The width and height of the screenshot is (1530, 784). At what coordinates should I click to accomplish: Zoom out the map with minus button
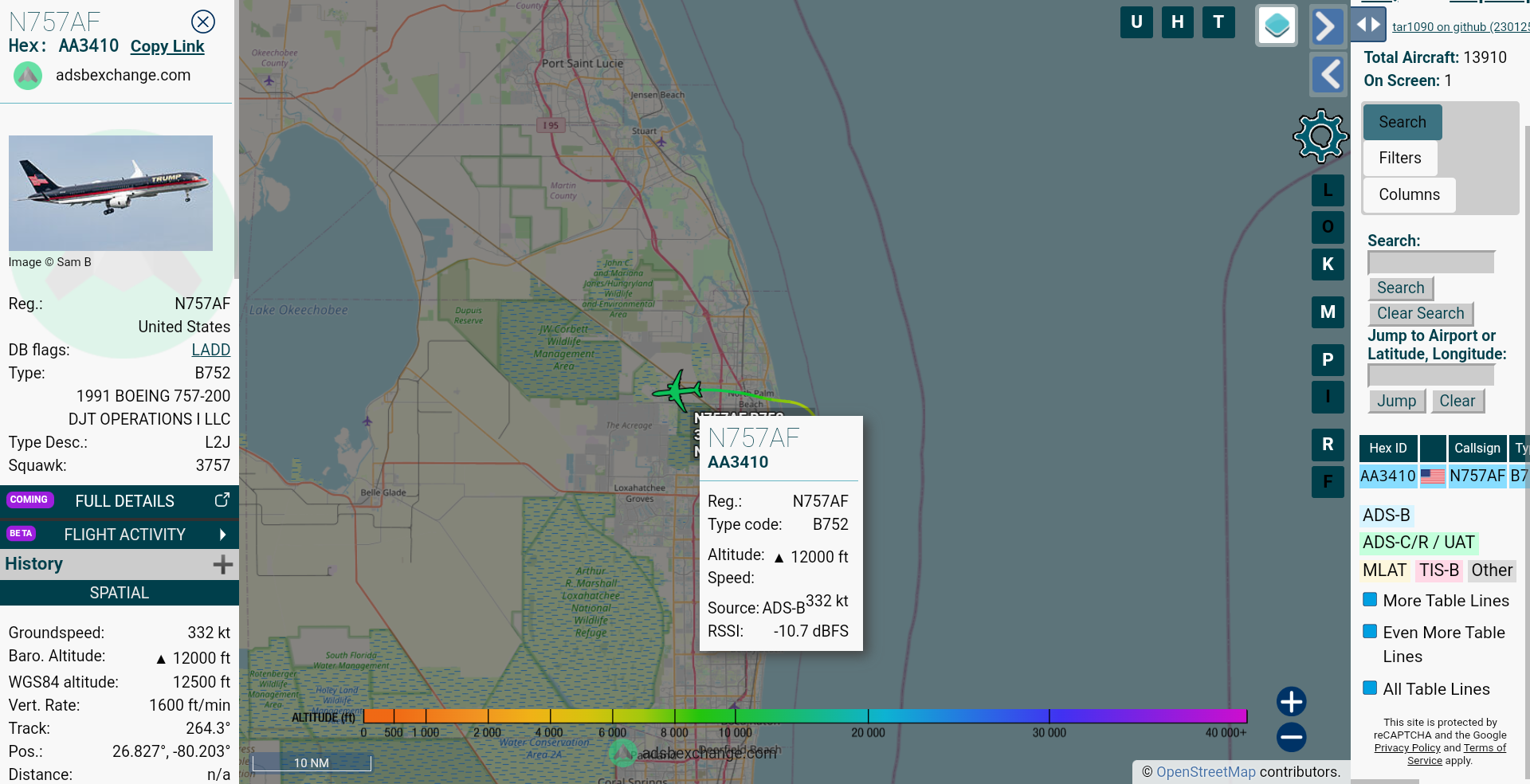[x=1291, y=737]
